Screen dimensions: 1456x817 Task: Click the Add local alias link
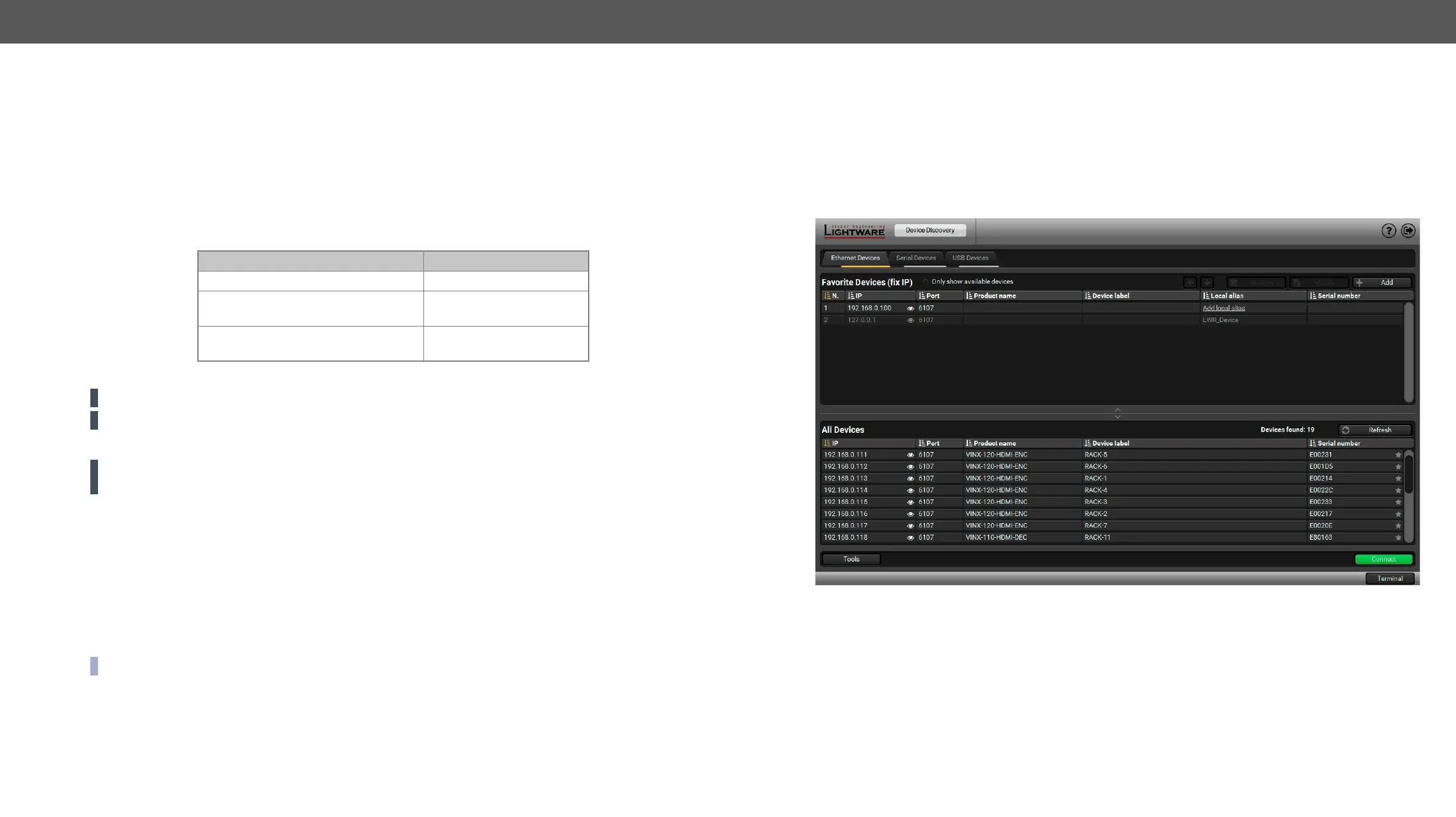[x=1223, y=308]
